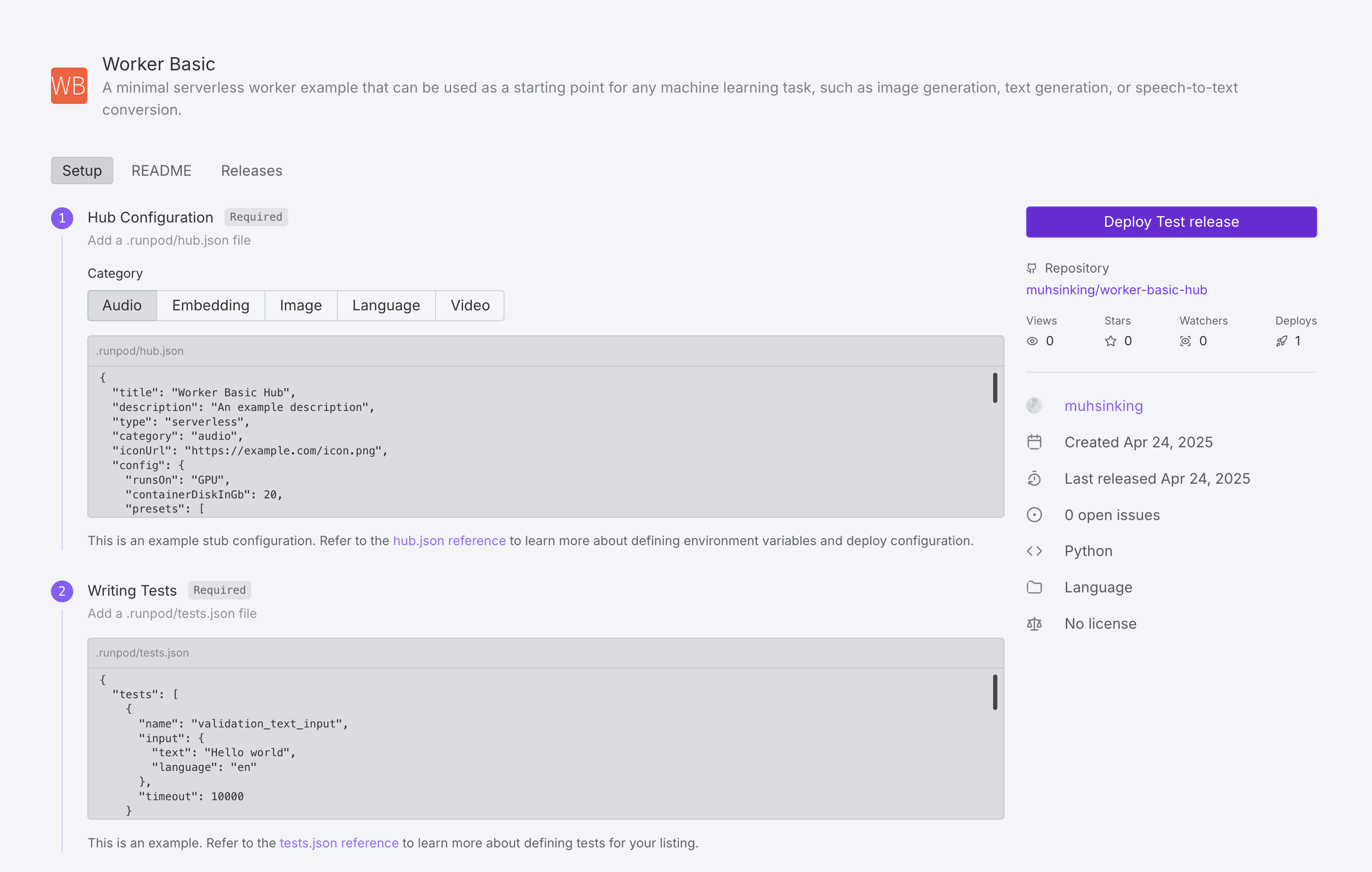
Task: Select the Embedding category option
Action: [210, 306]
